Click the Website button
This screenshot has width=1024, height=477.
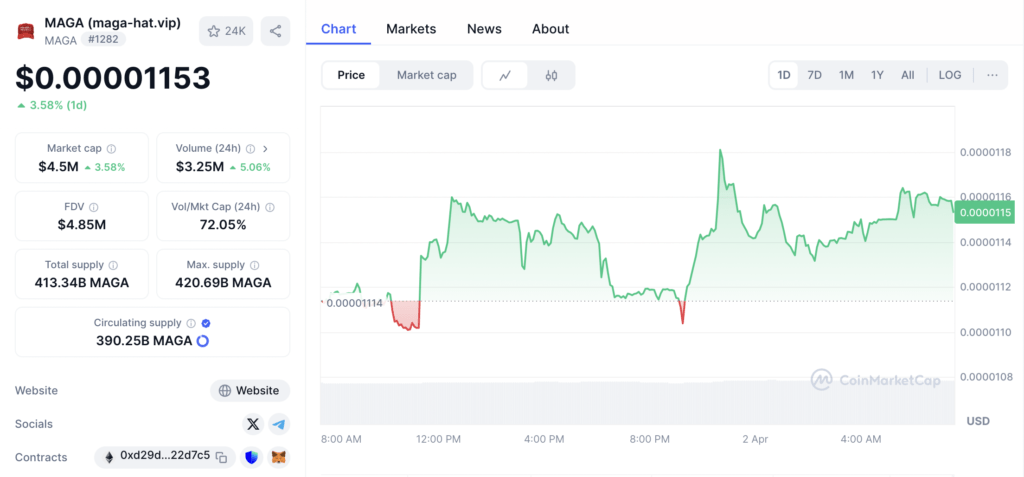tap(250, 391)
